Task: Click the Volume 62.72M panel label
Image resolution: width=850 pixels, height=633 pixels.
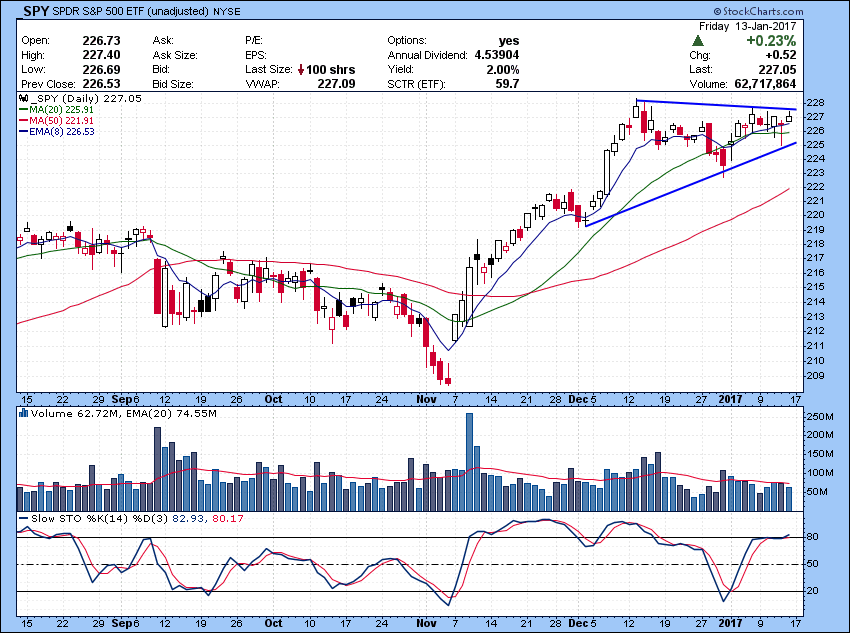Action: coord(75,414)
